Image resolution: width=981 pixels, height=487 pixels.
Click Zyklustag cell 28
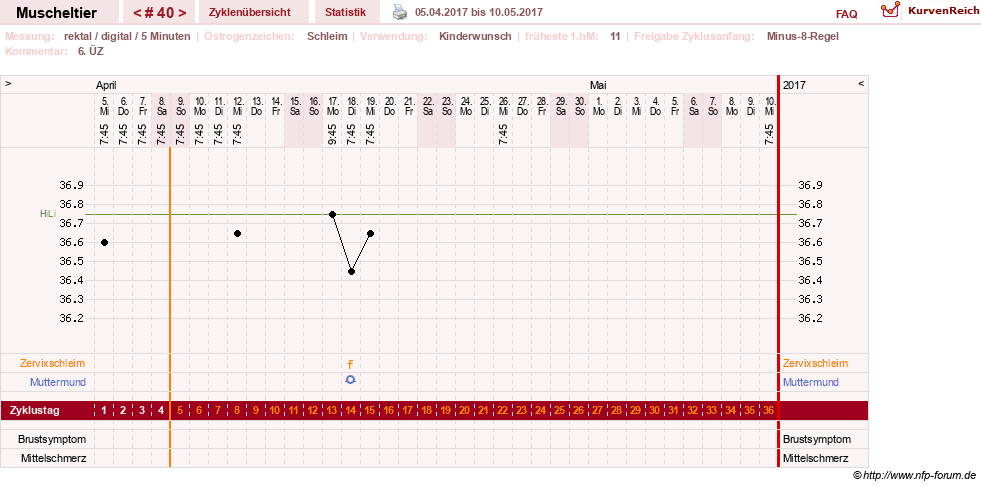point(617,411)
